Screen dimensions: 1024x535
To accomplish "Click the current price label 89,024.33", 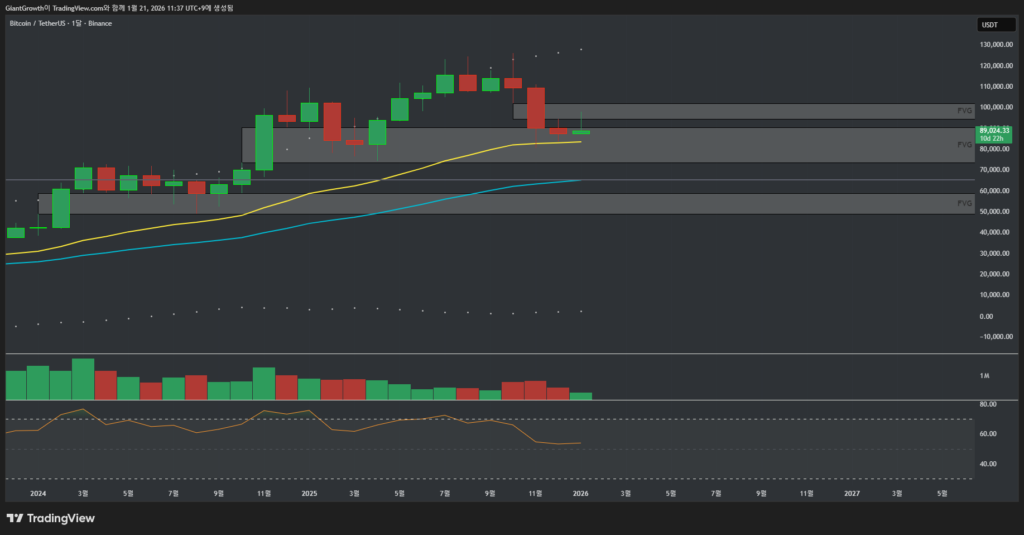I will [x=992, y=130].
